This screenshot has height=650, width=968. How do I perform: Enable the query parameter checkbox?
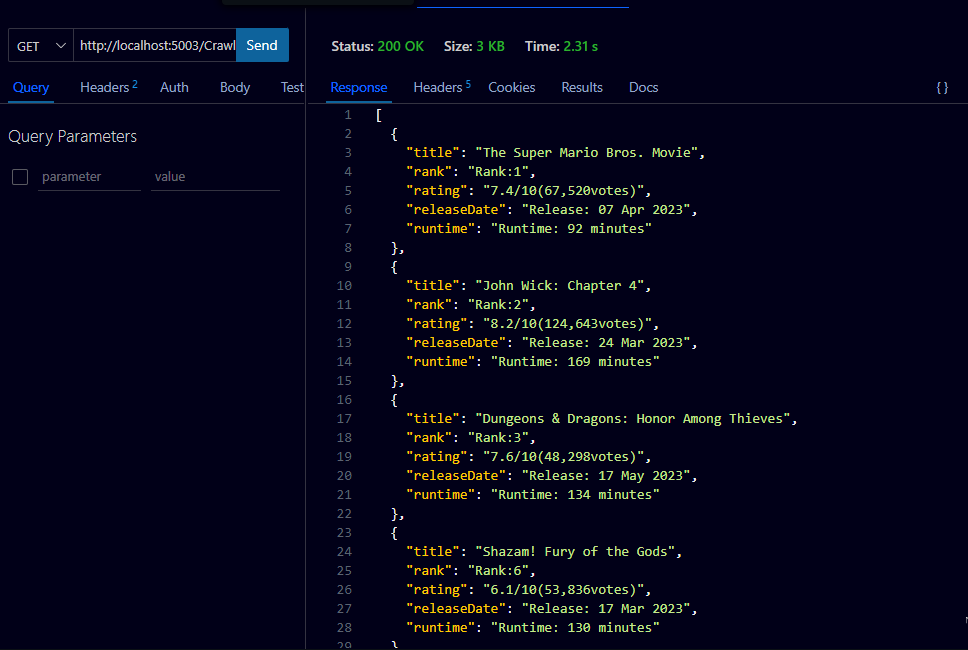tap(18, 176)
